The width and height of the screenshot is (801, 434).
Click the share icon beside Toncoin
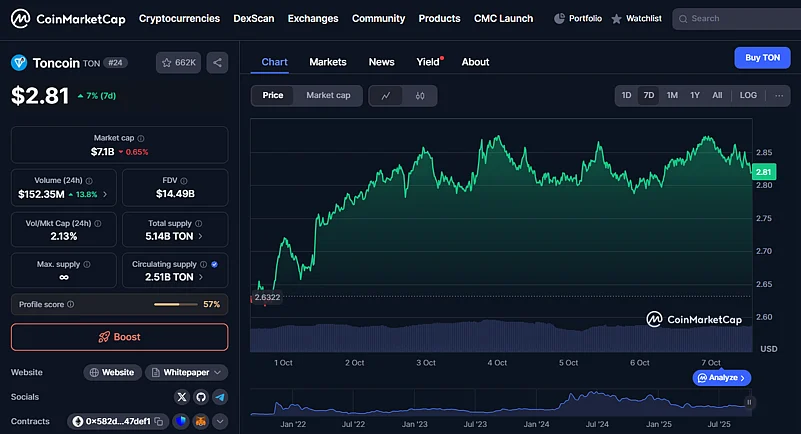(218, 63)
